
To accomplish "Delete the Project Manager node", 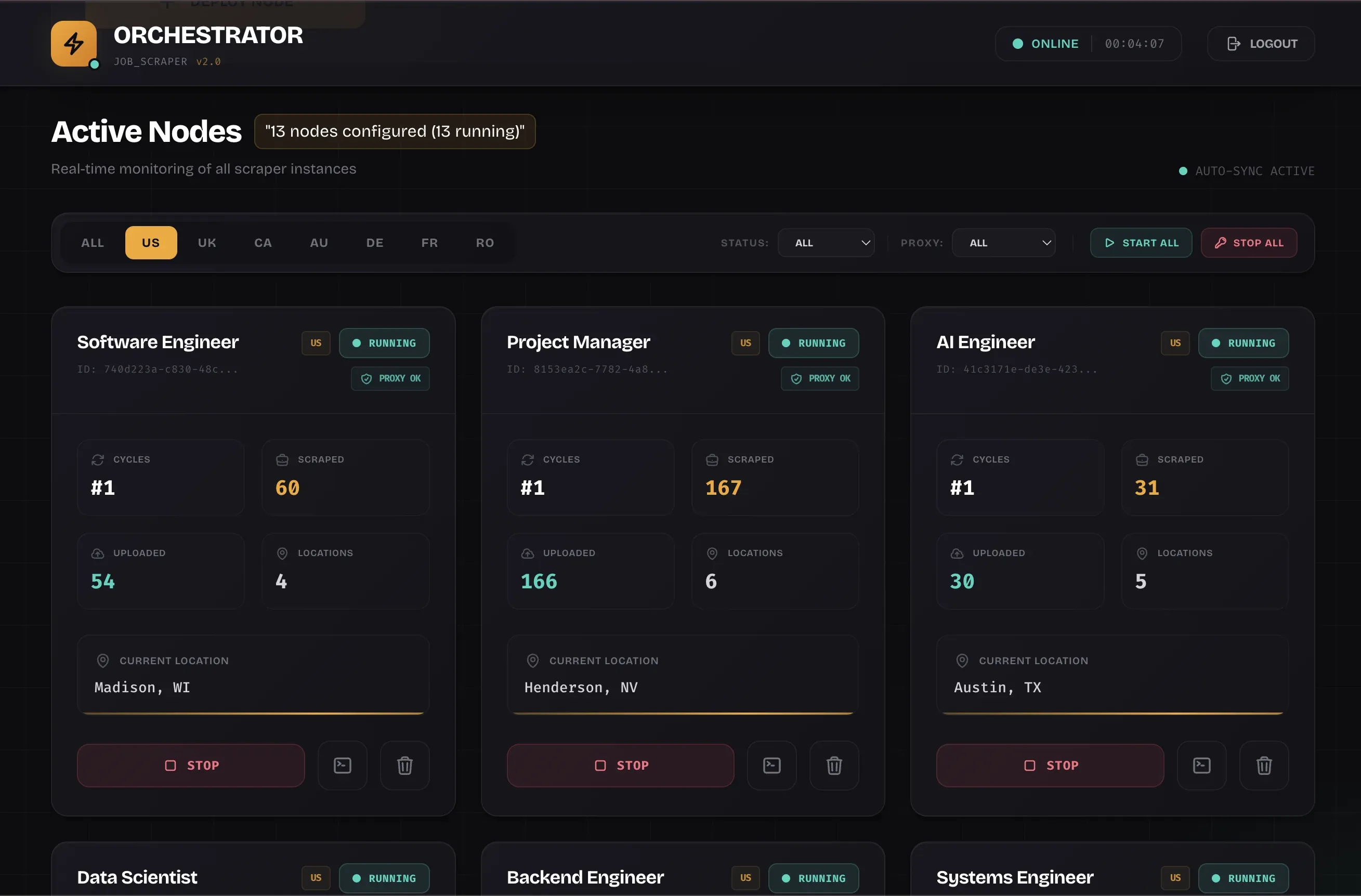I will coord(834,765).
